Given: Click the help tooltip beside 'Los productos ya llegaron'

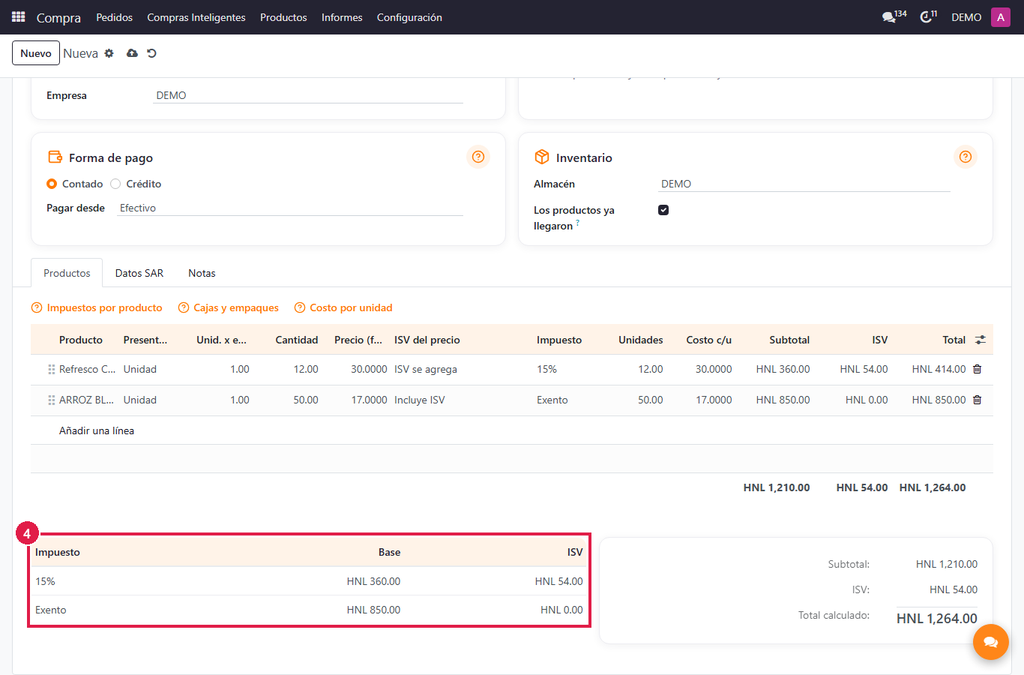Looking at the screenshot, I should [x=577, y=223].
